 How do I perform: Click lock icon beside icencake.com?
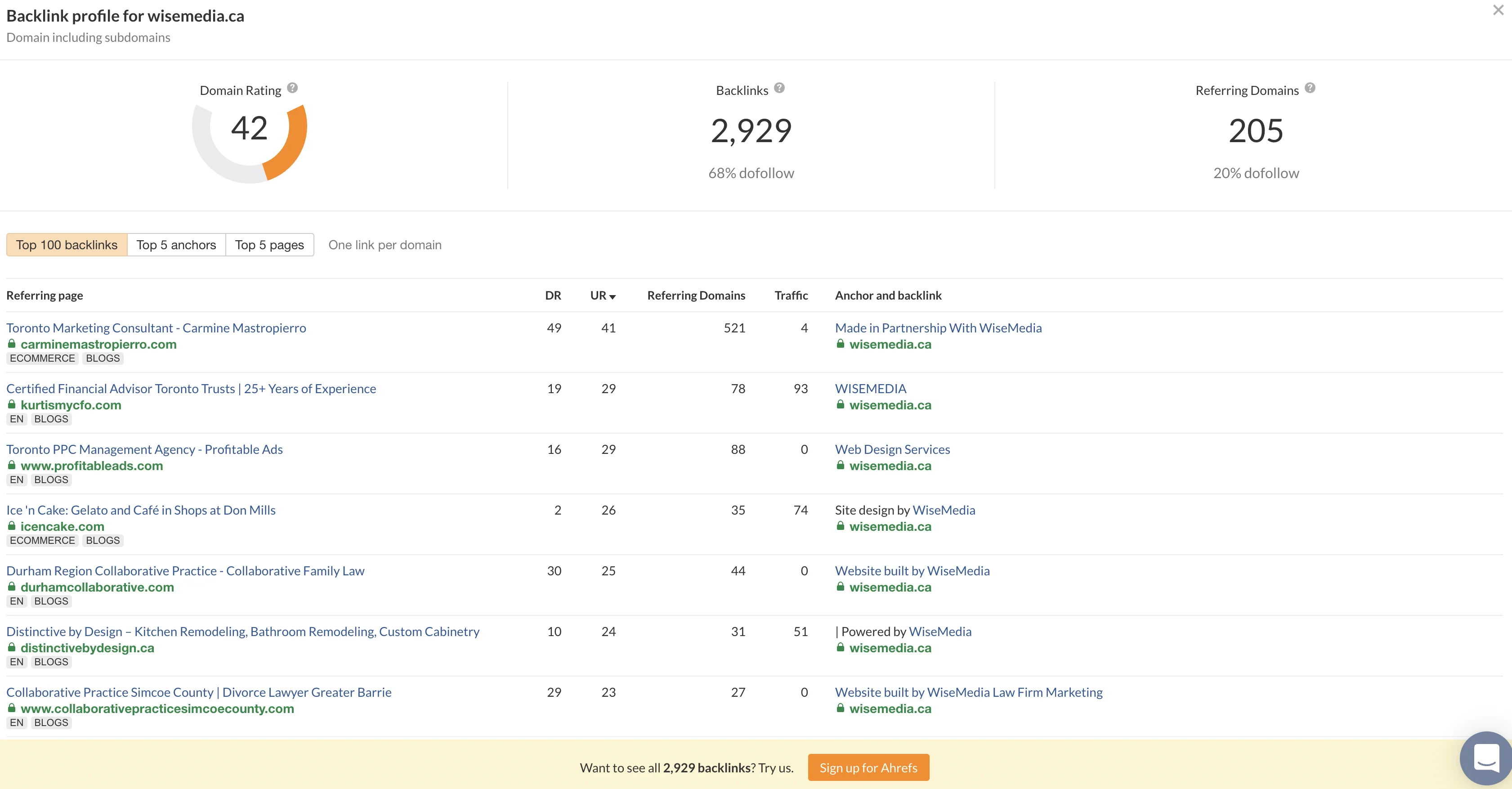(11, 525)
